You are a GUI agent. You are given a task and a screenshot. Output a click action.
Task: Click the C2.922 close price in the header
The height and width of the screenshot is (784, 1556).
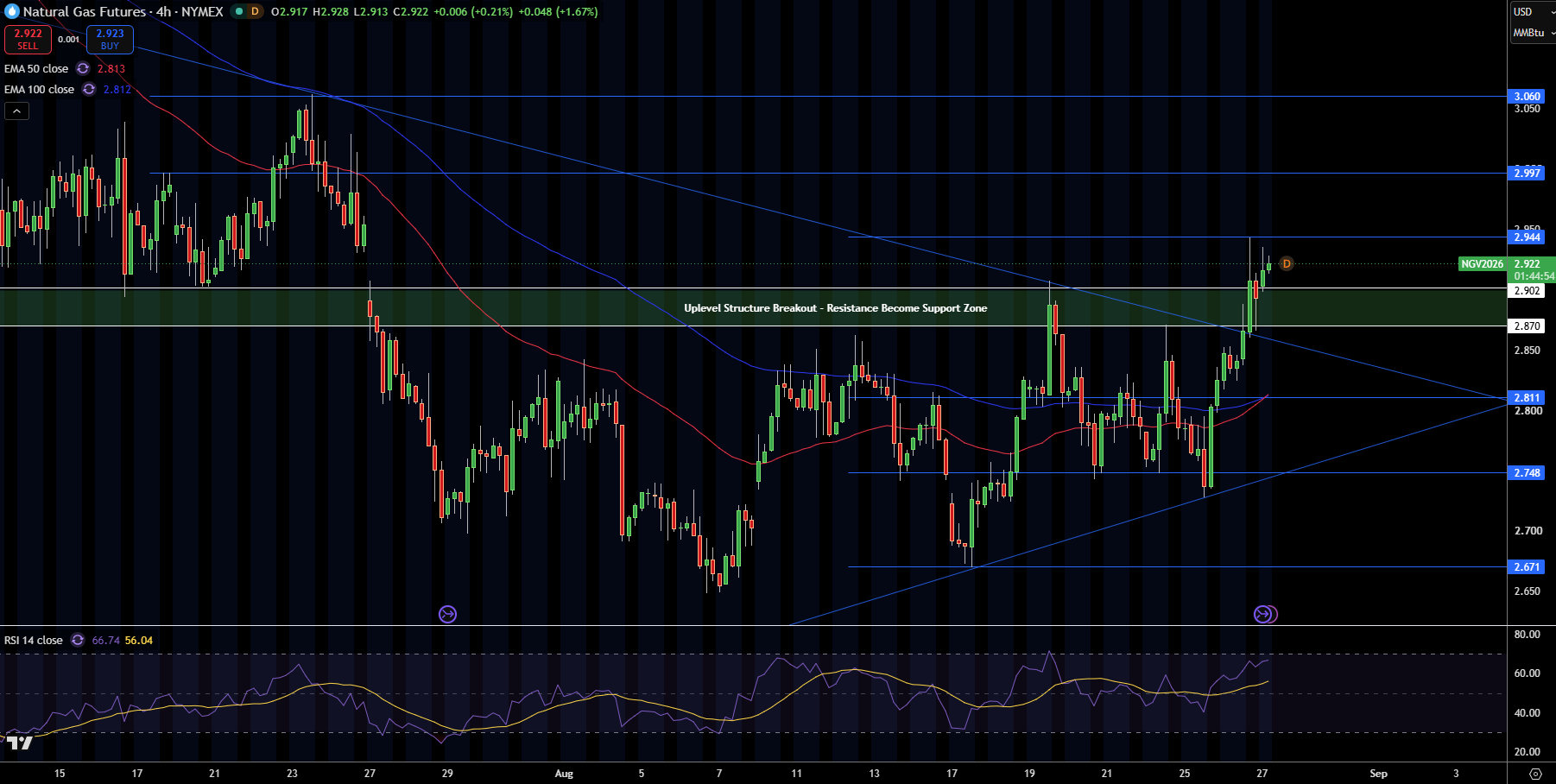click(x=411, y=11)
